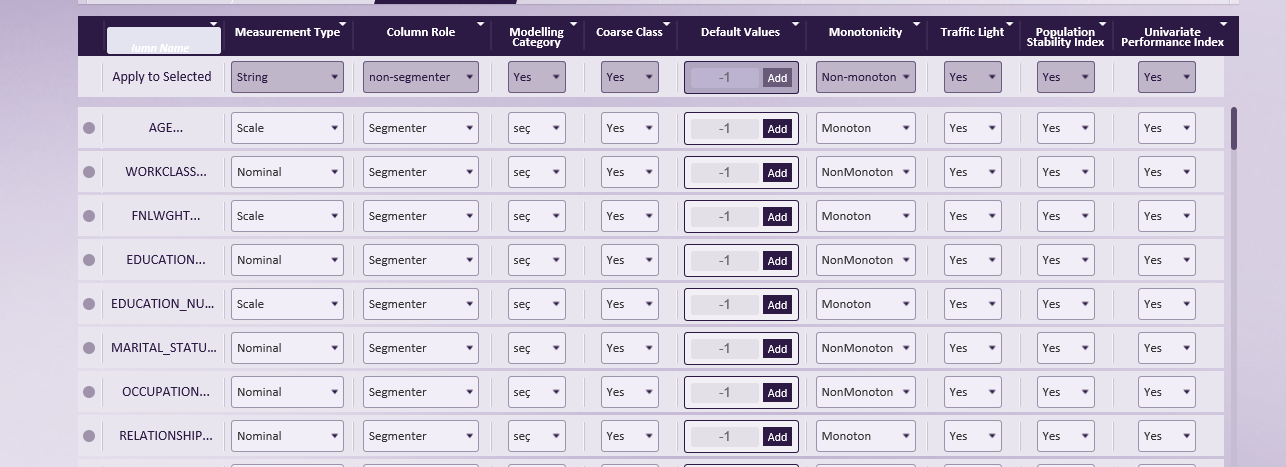Open Measurement Type dropdown for FNLWGHT row
1286x467 pixels.
[287, 216]
